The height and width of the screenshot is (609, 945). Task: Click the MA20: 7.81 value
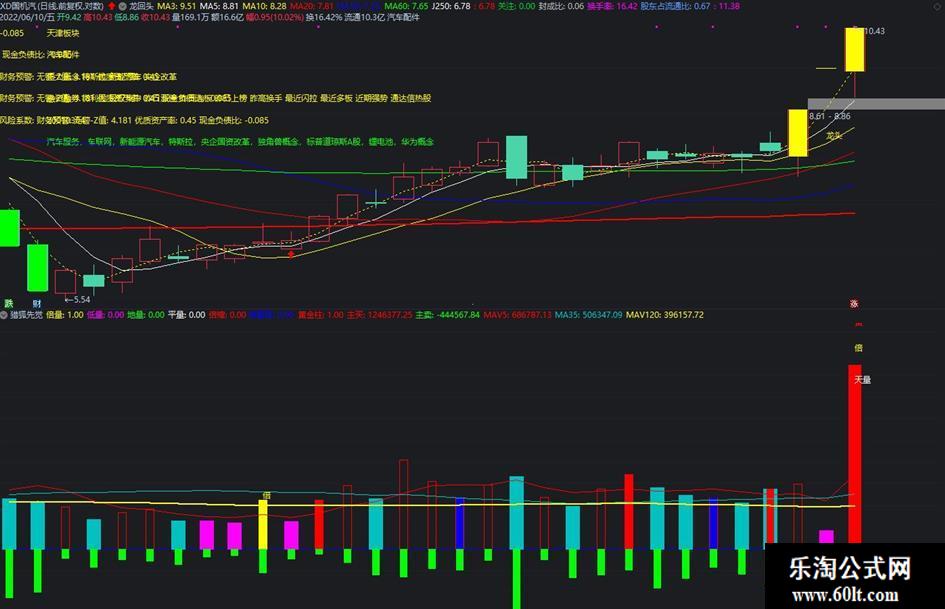[x=312, y=6]
